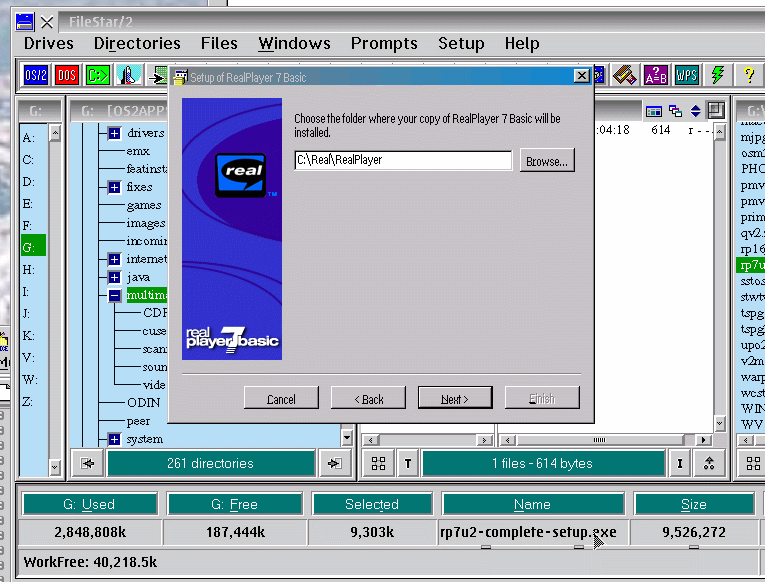The width and height of the screenshot is (765, 582).
Task: Click the drive list scroll down arrow
Action: pyautogui.click(x=55, y=467)
